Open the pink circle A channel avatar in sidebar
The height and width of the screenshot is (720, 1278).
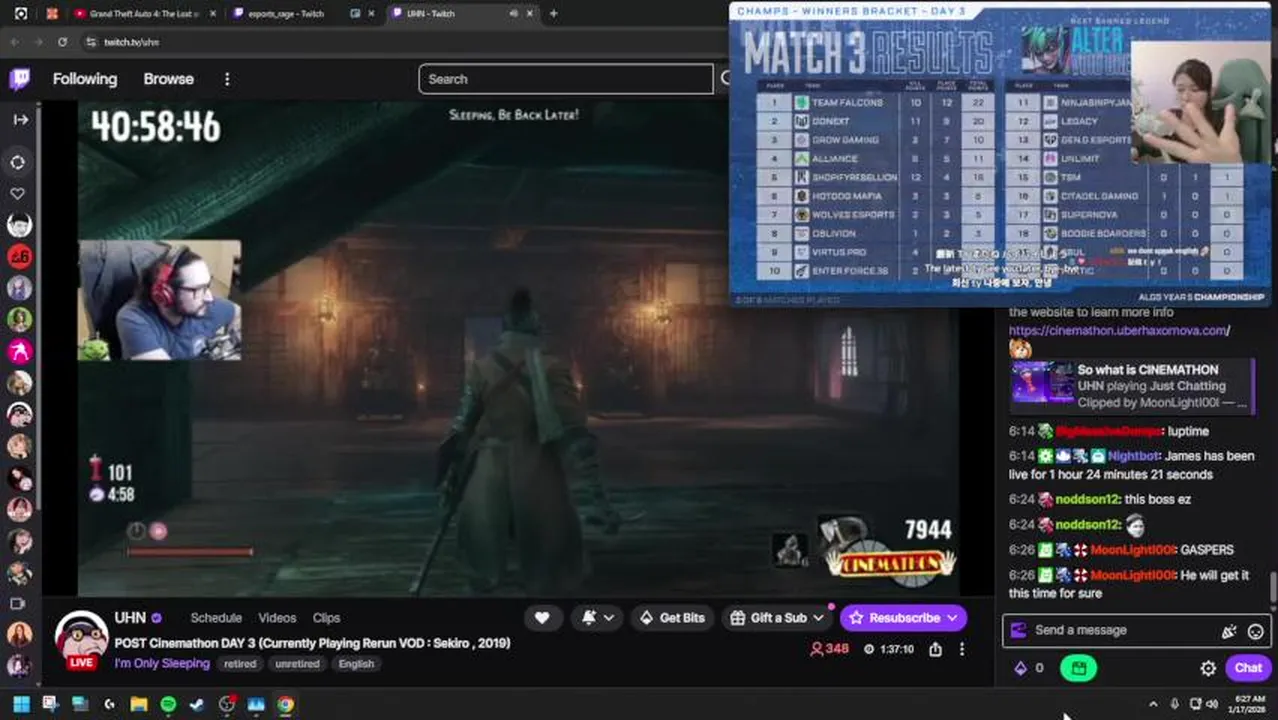[19, 351]
